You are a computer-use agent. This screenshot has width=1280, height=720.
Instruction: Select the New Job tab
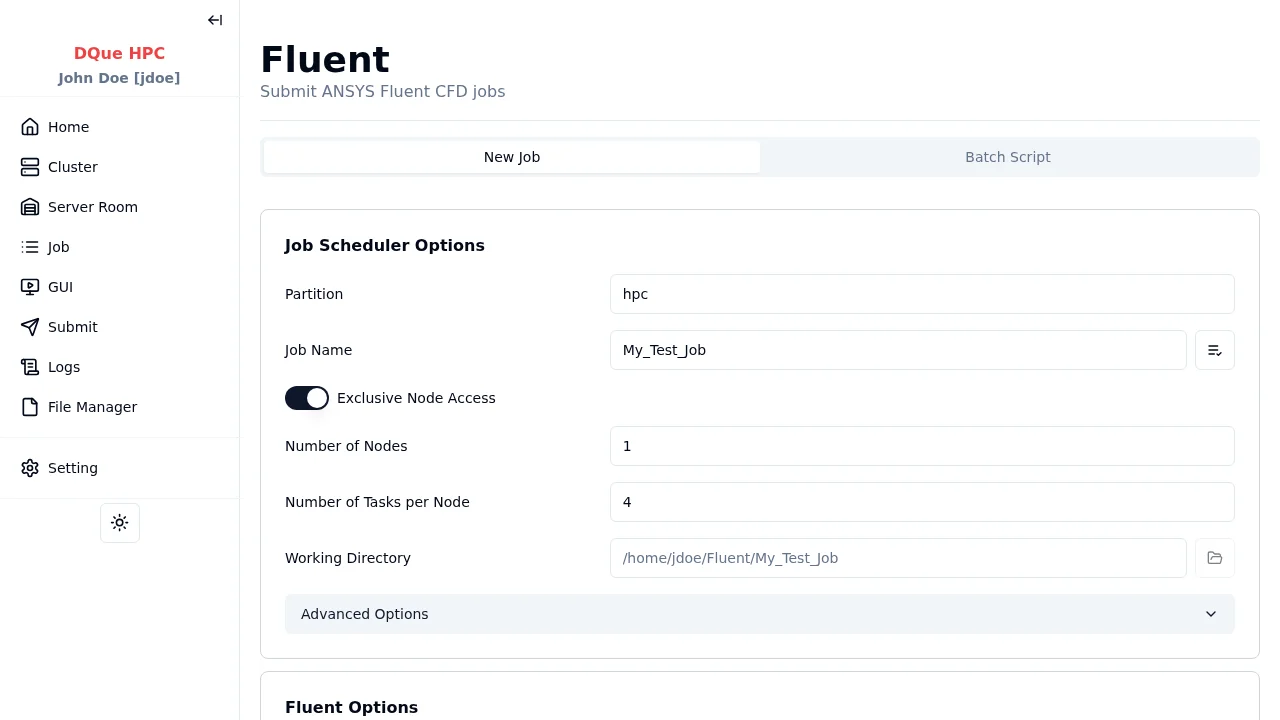point(511,157)
